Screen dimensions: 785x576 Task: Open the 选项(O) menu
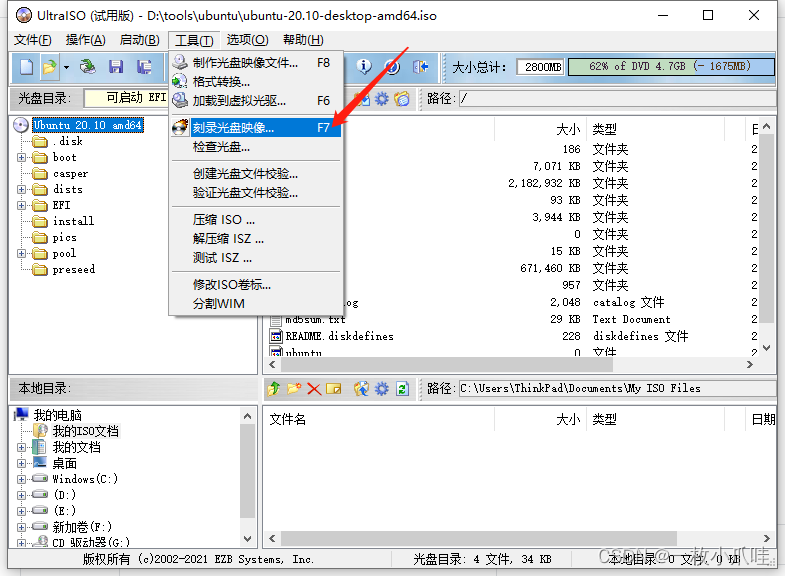point(247,40)
